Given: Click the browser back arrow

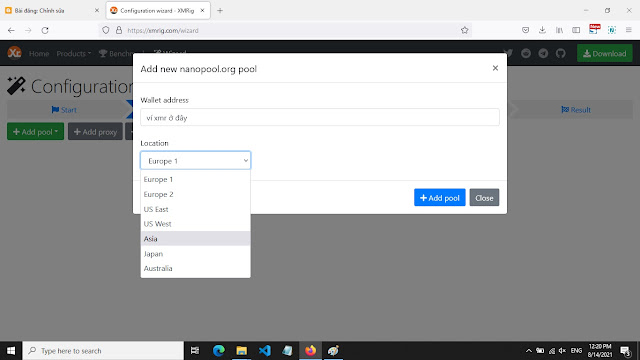Looking at the screenshot, I should point(11,30).
